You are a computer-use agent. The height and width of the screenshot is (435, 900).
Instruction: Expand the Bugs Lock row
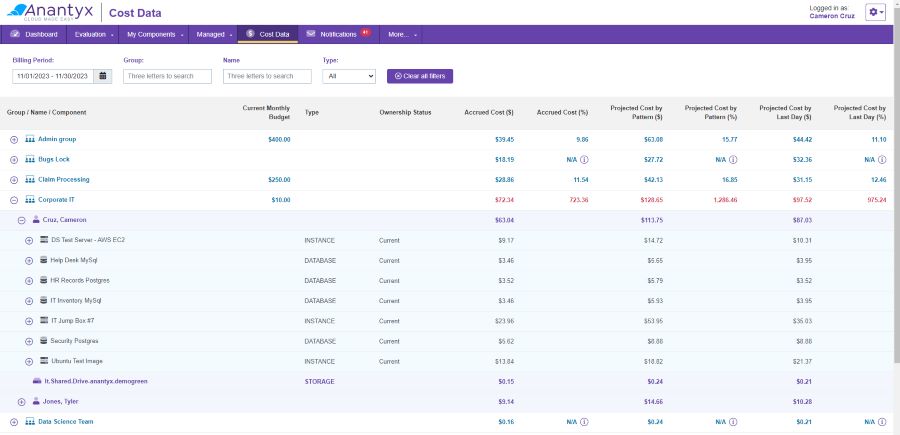(x=14, y=160)
